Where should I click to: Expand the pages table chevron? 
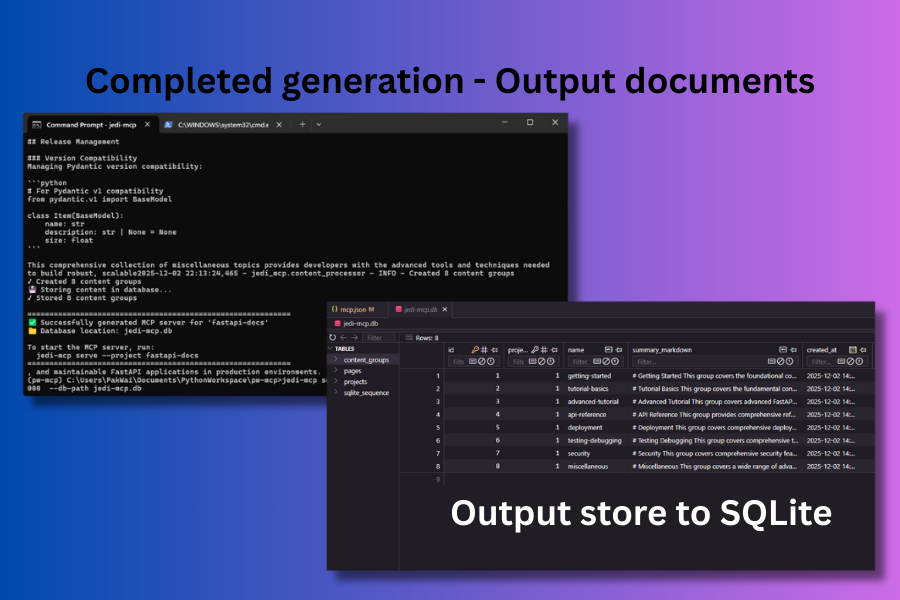[336, 370]
